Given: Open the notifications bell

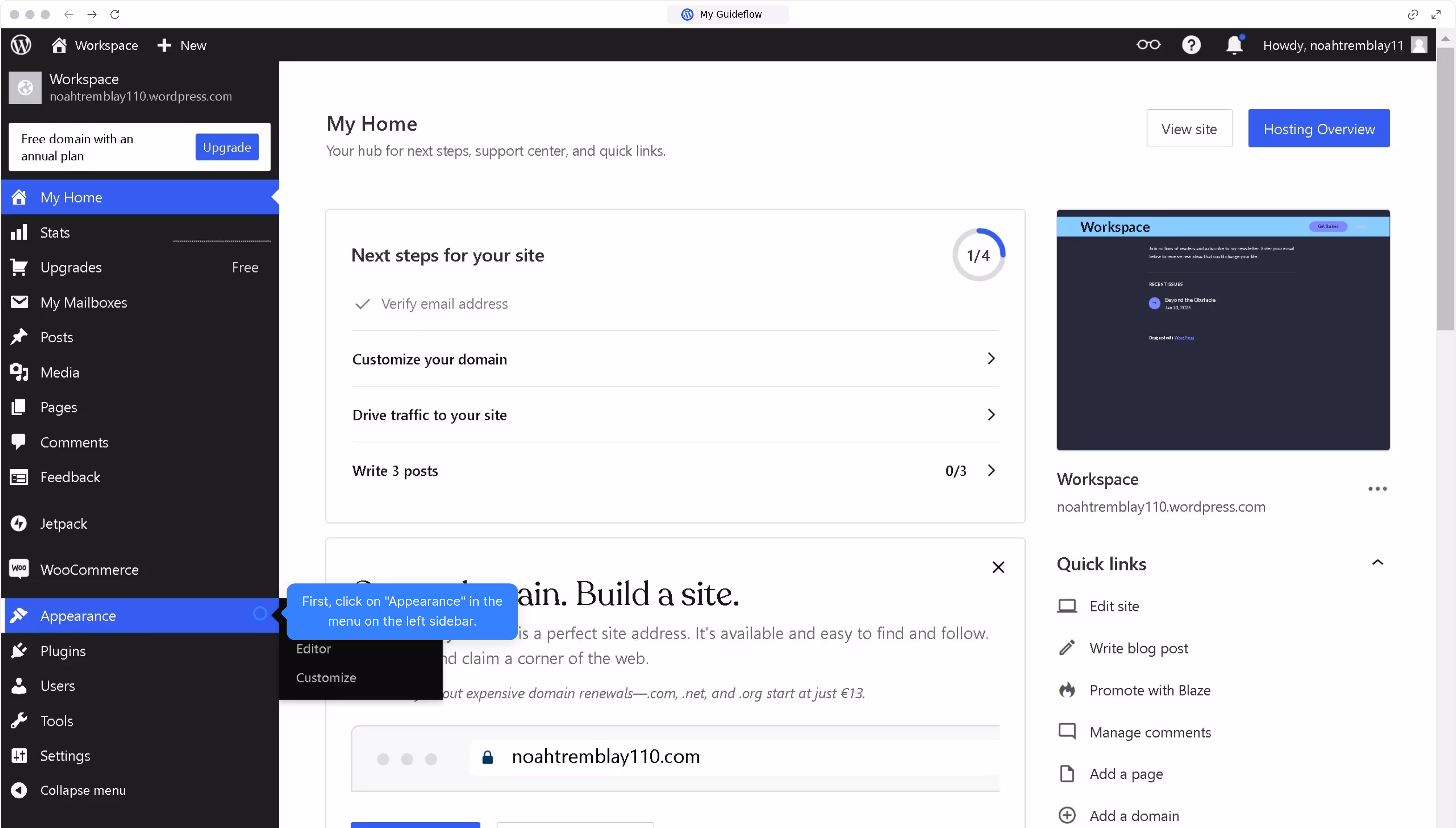Looking at the screenshot, I should [1234, 45].
